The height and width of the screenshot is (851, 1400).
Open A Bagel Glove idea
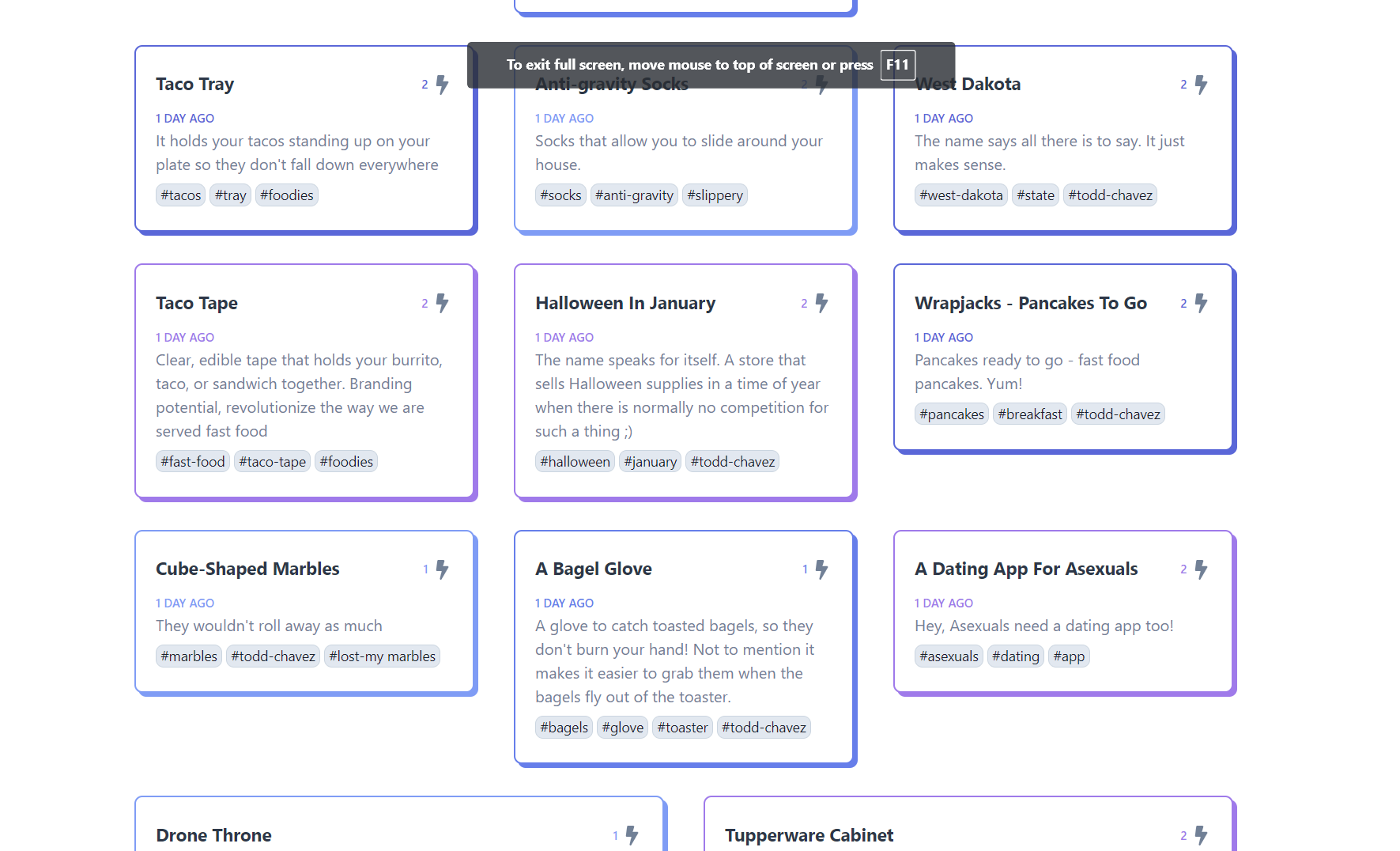[x=594, y=569]
